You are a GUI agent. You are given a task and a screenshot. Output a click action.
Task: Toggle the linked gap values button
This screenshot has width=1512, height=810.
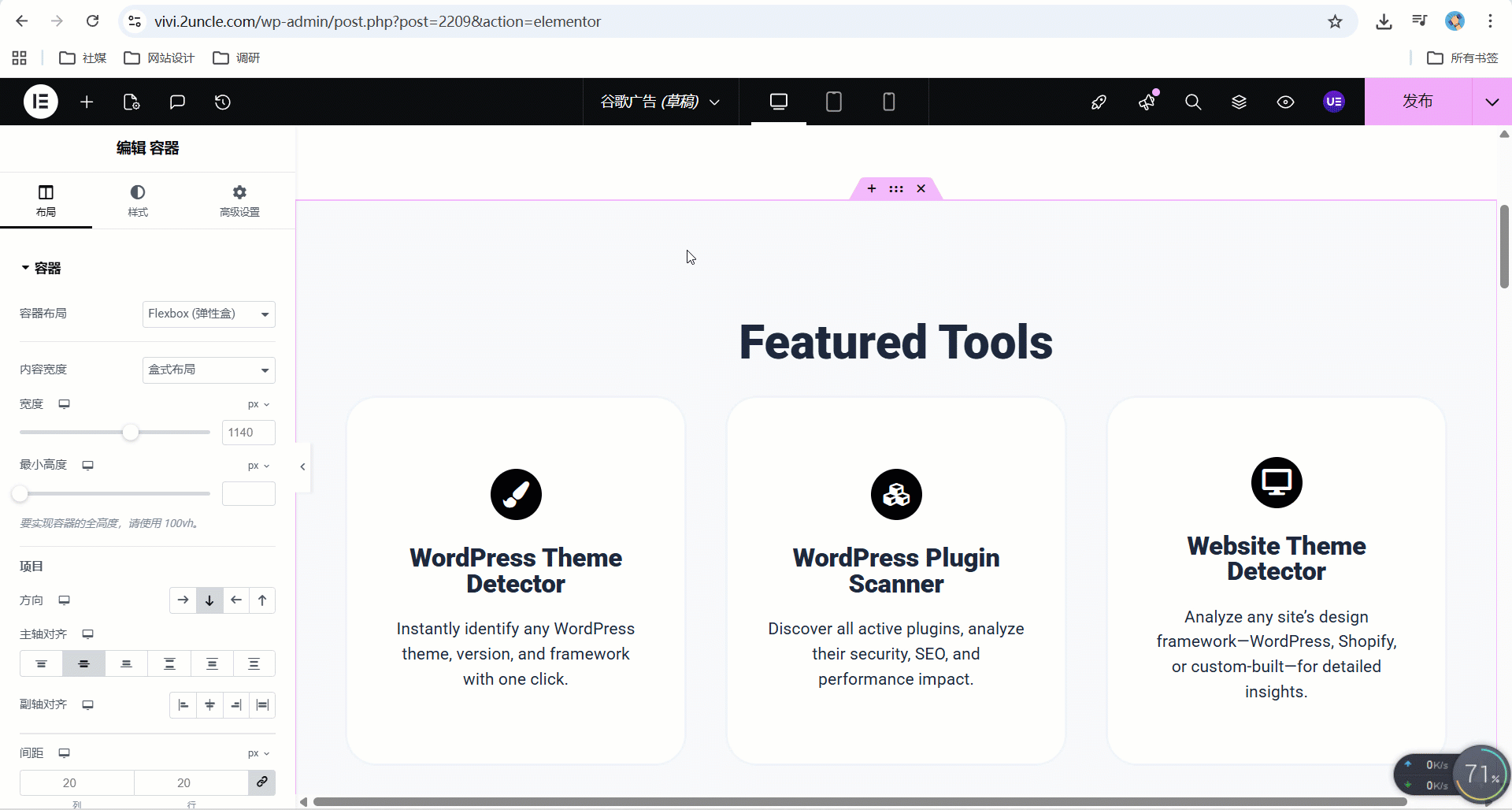(x=261, y=782)
